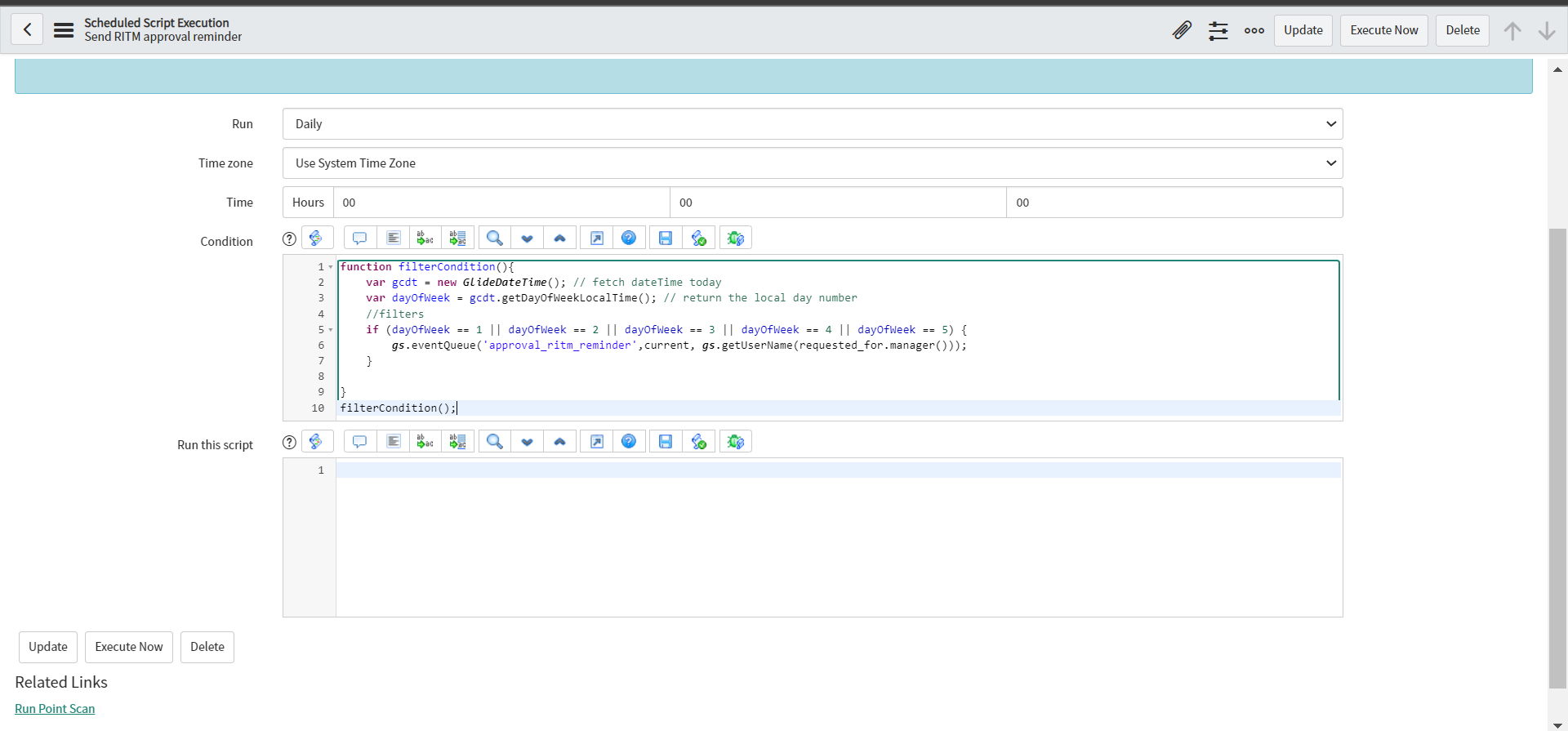Go back using the header arrow

point(27,30)
